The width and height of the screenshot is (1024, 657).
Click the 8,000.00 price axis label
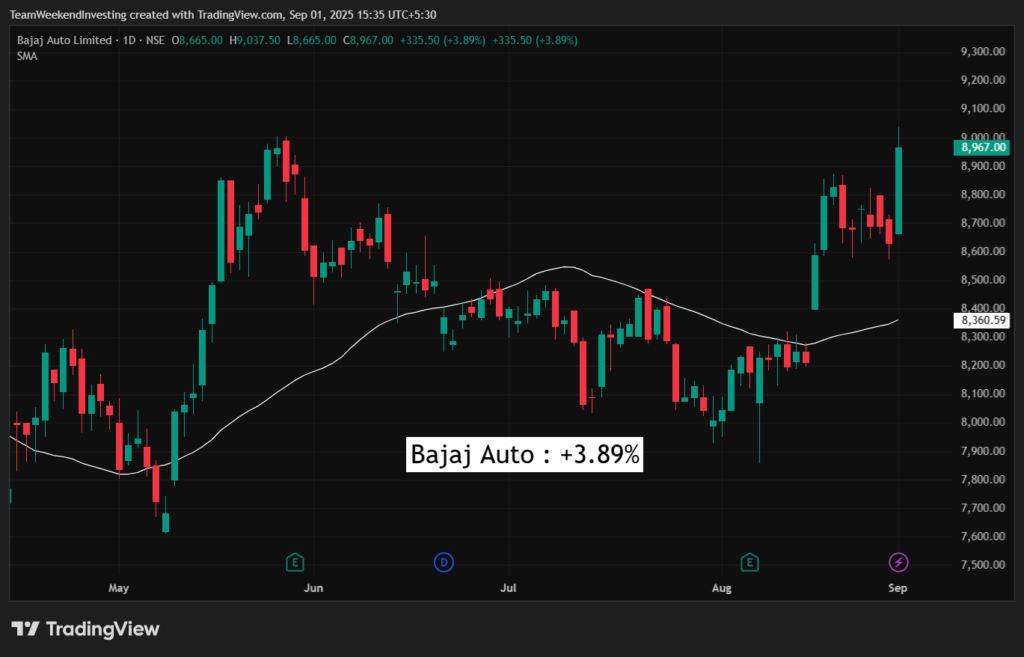point(983,422)
